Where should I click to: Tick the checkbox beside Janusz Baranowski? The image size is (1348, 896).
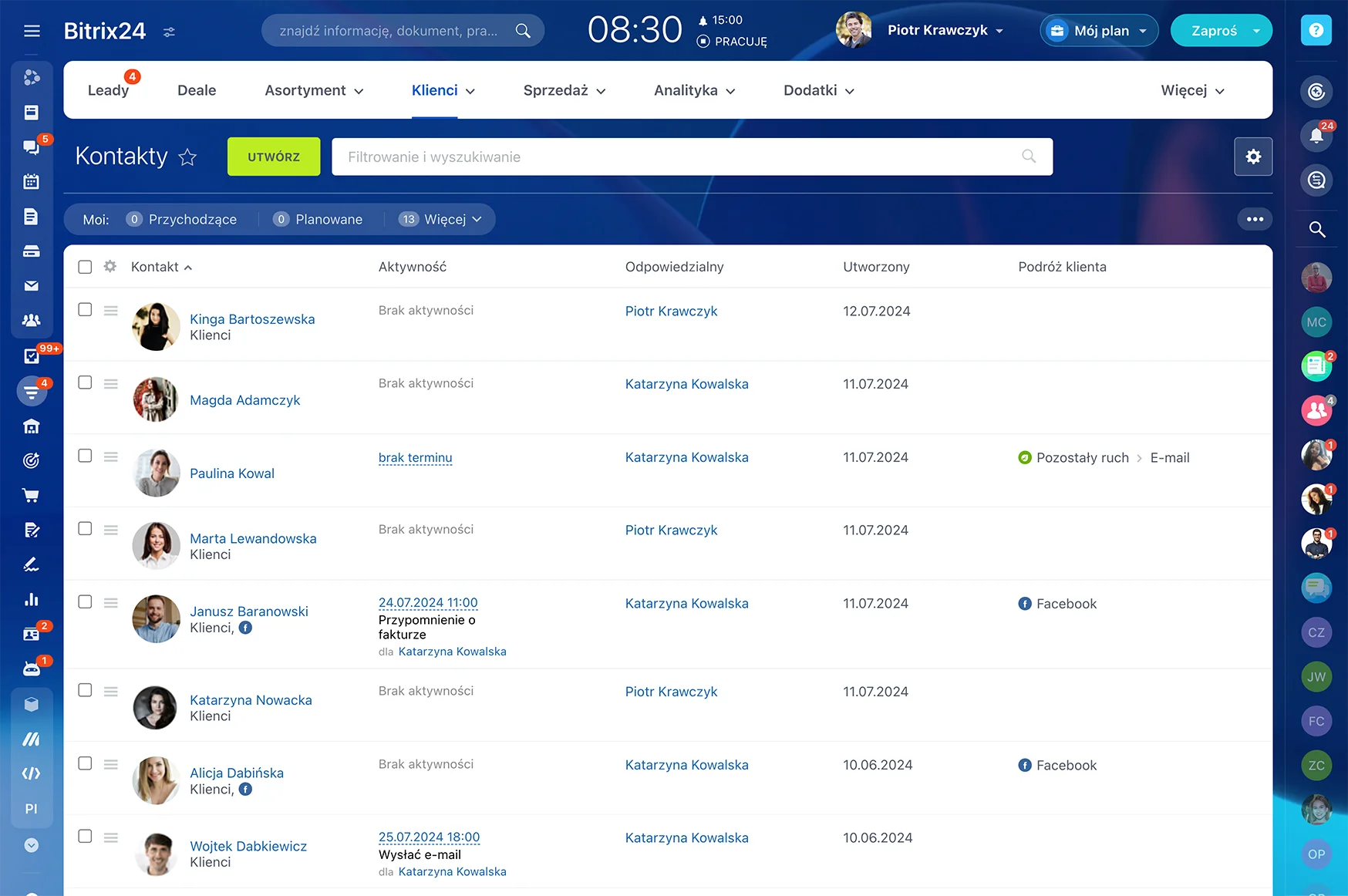[85, 601]
